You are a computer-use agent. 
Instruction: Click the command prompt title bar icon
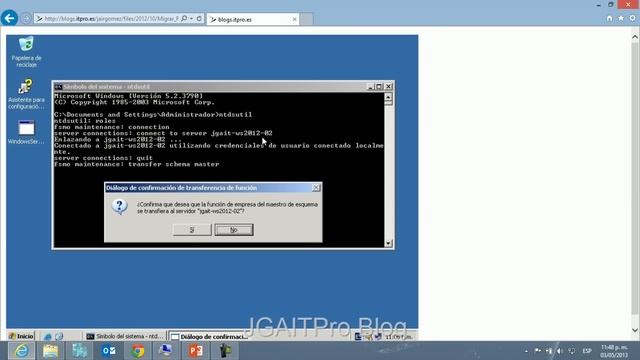point(58,87)
